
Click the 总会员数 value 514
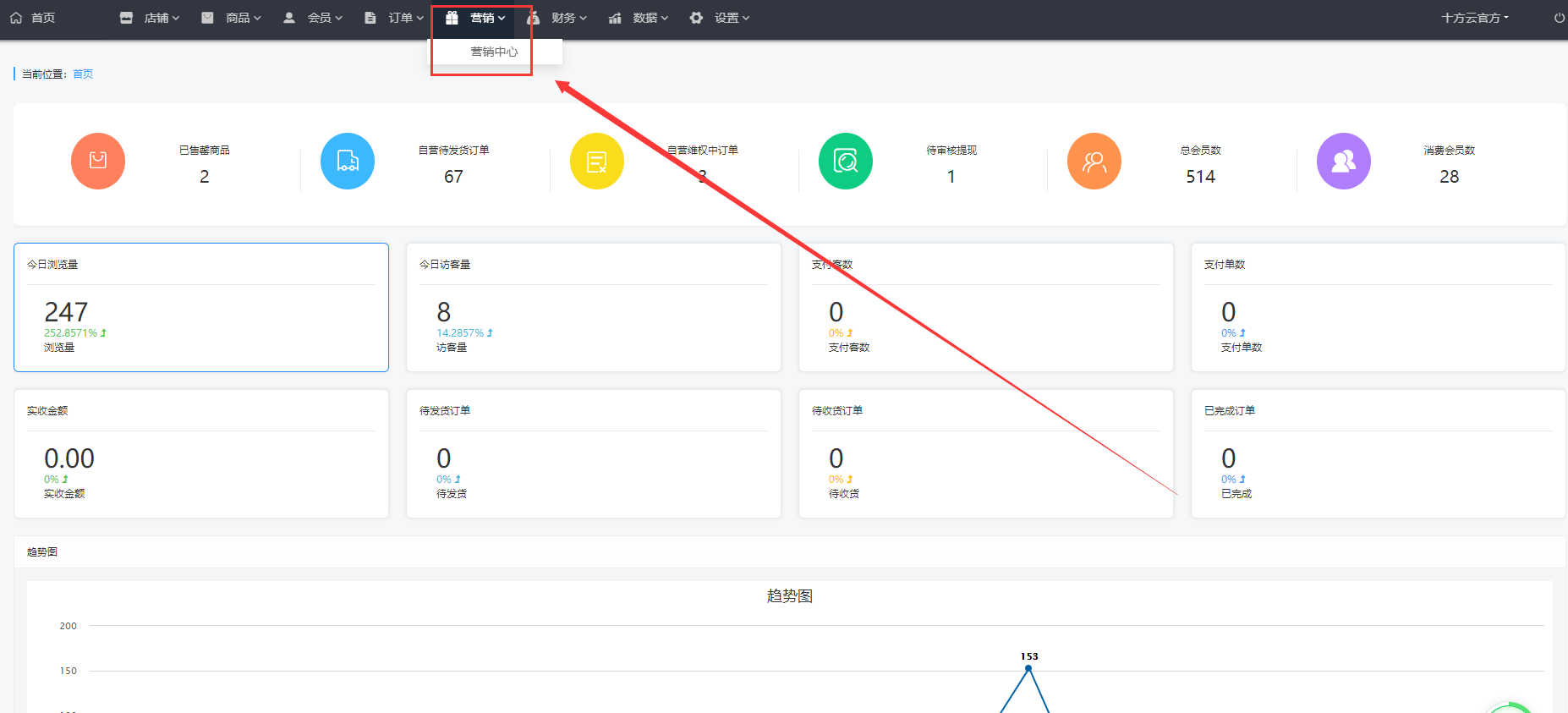pyautogui.click(x=1200, y=177)
